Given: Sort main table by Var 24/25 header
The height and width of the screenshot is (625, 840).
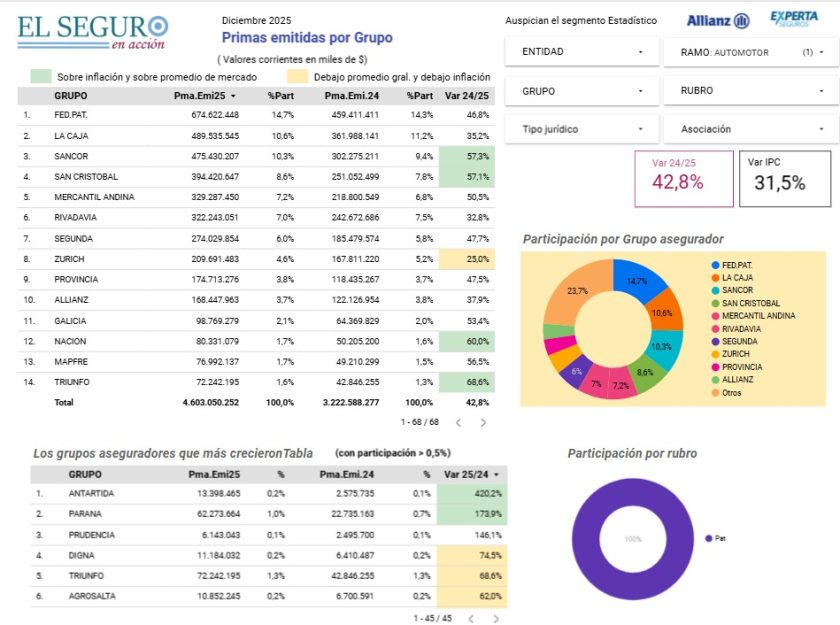Looking at the screenshot, I should 466,96.
